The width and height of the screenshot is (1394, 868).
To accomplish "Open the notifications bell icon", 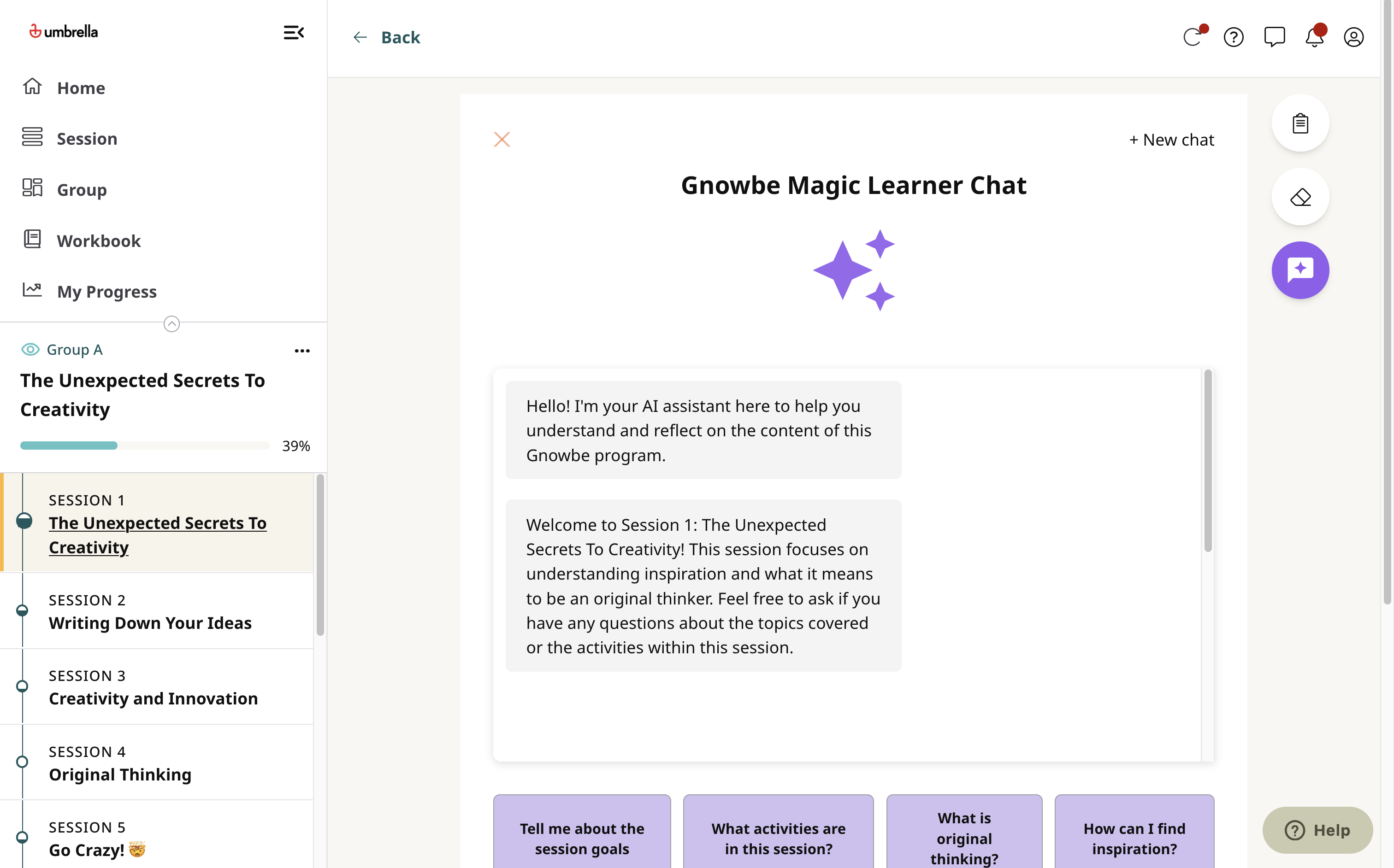I will (x=1314, y=37).
